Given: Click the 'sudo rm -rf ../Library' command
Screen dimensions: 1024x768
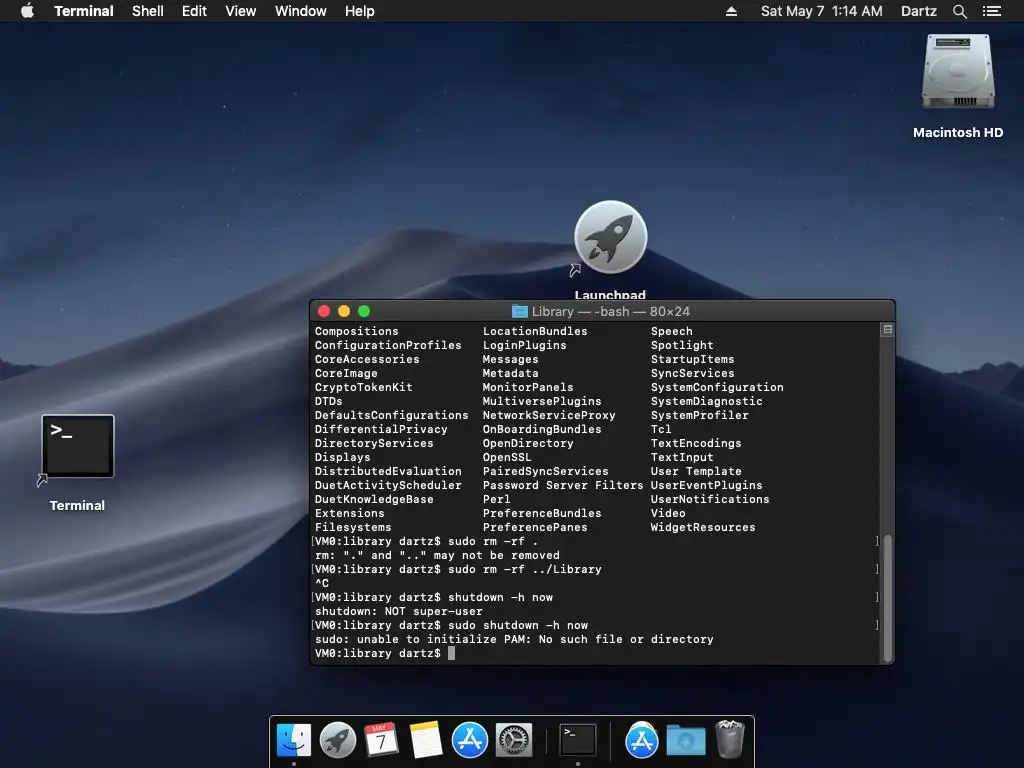Looking at the screenshot, I should tap(524, 569).
